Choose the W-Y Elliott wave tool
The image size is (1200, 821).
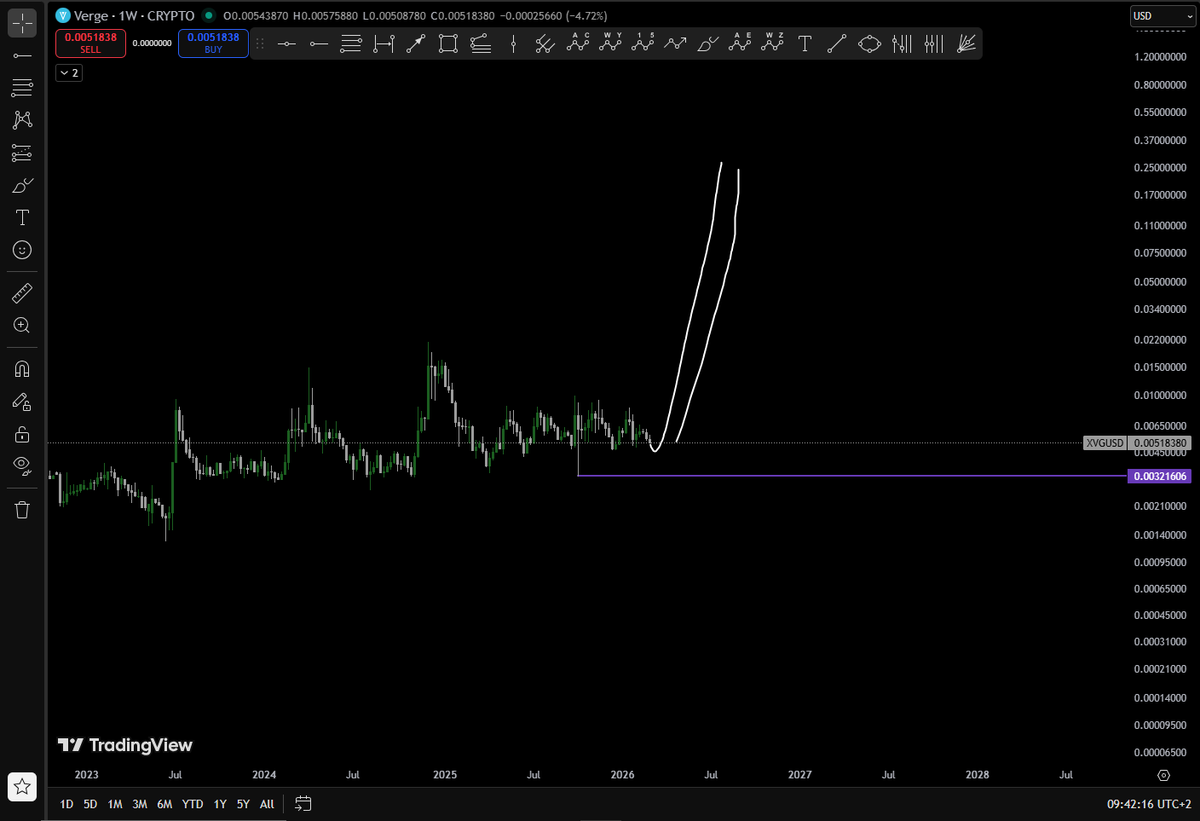click(x=610, y=44)
